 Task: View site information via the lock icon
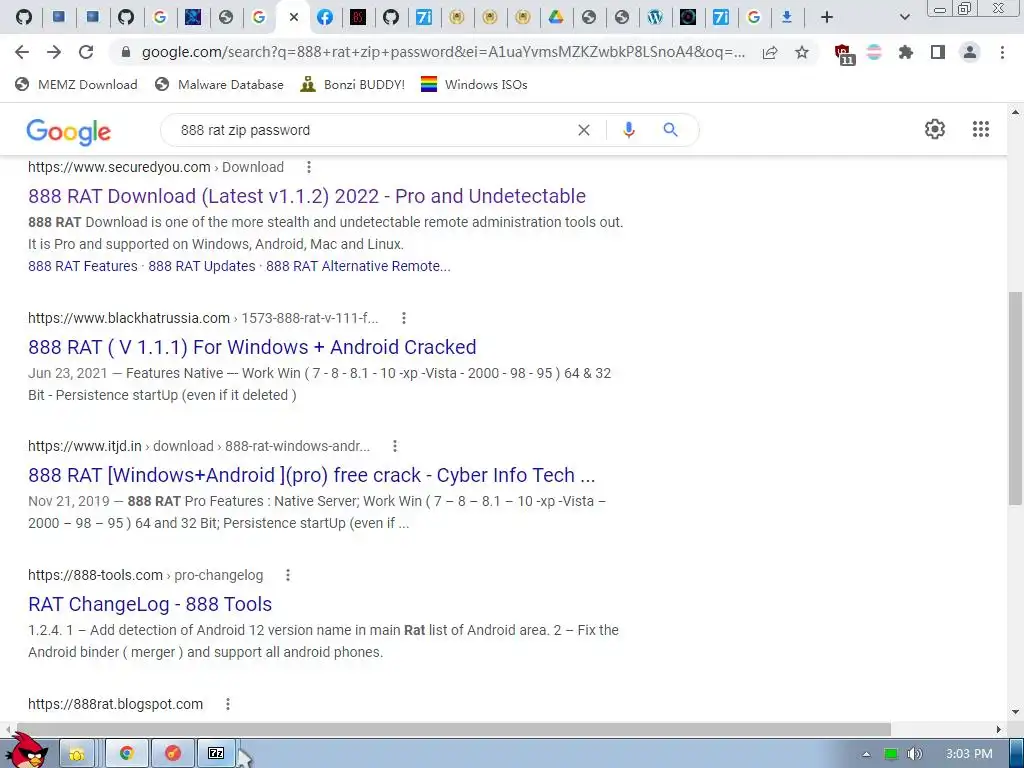tap(126, 52)
